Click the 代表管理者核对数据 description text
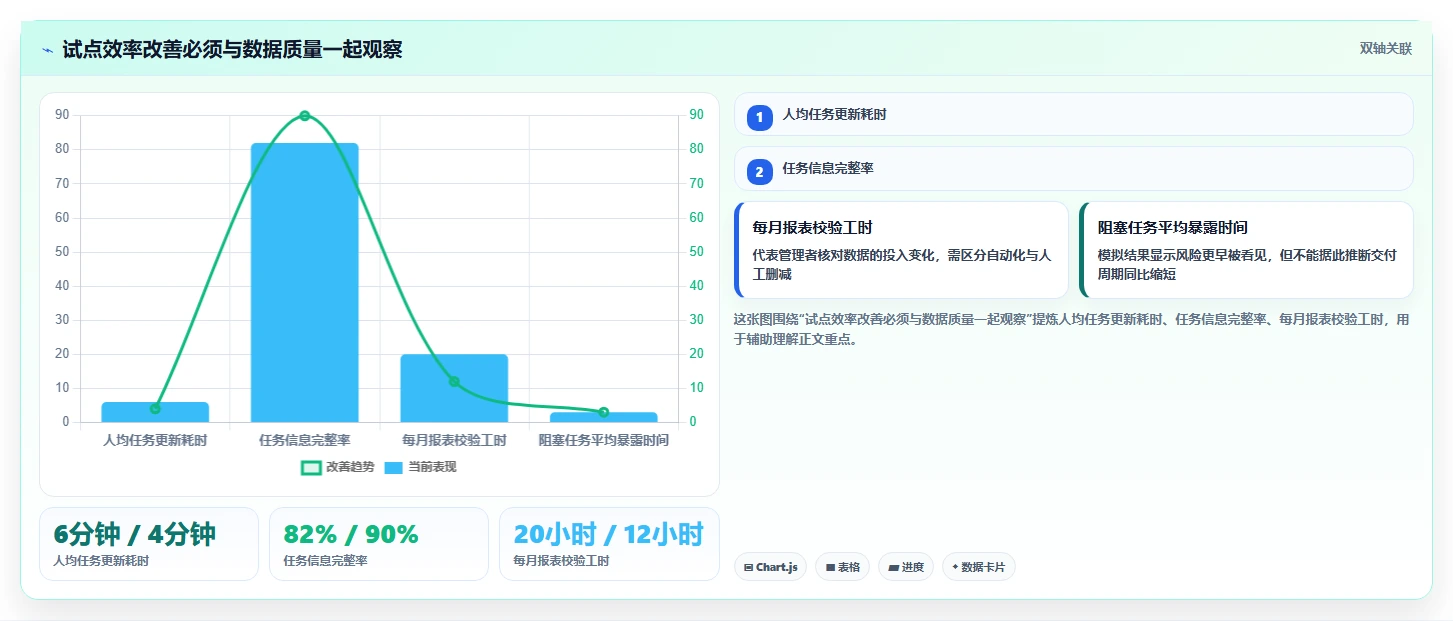This screenshot has width=1453, height=621. coord(902,264)
